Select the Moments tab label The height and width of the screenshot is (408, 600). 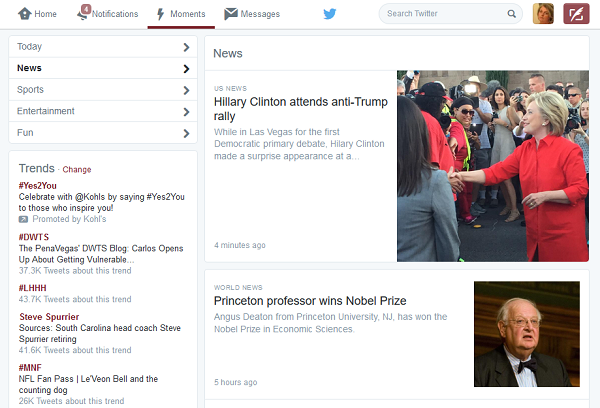point(188,14)
